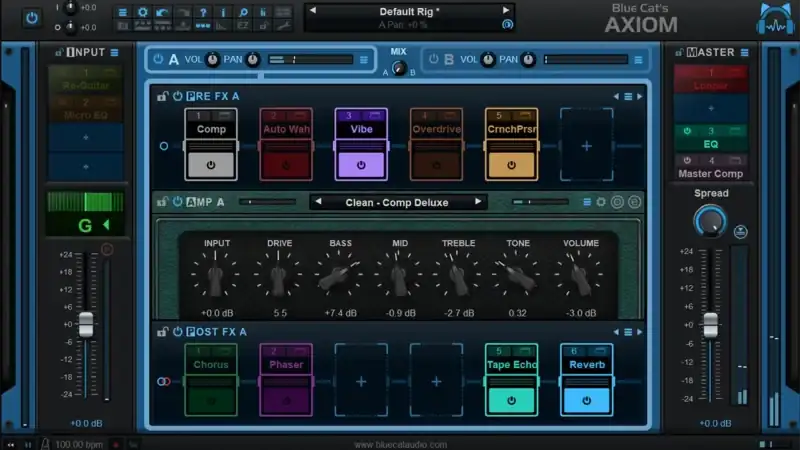
Task: Select the Master Comp slot
Action: click(711, 167)
